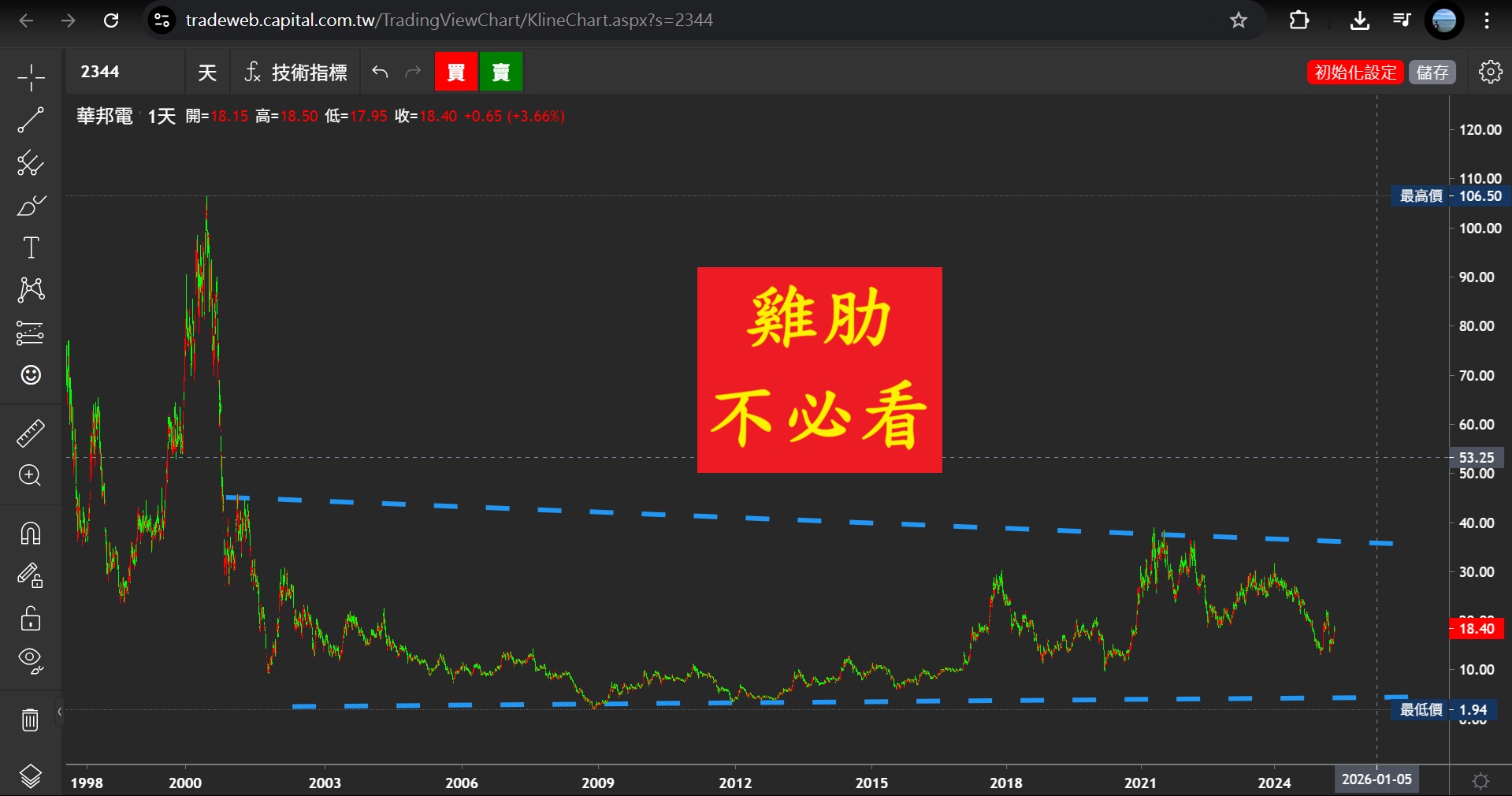Click the trash remove drawings icon

[x=31, y=720]
